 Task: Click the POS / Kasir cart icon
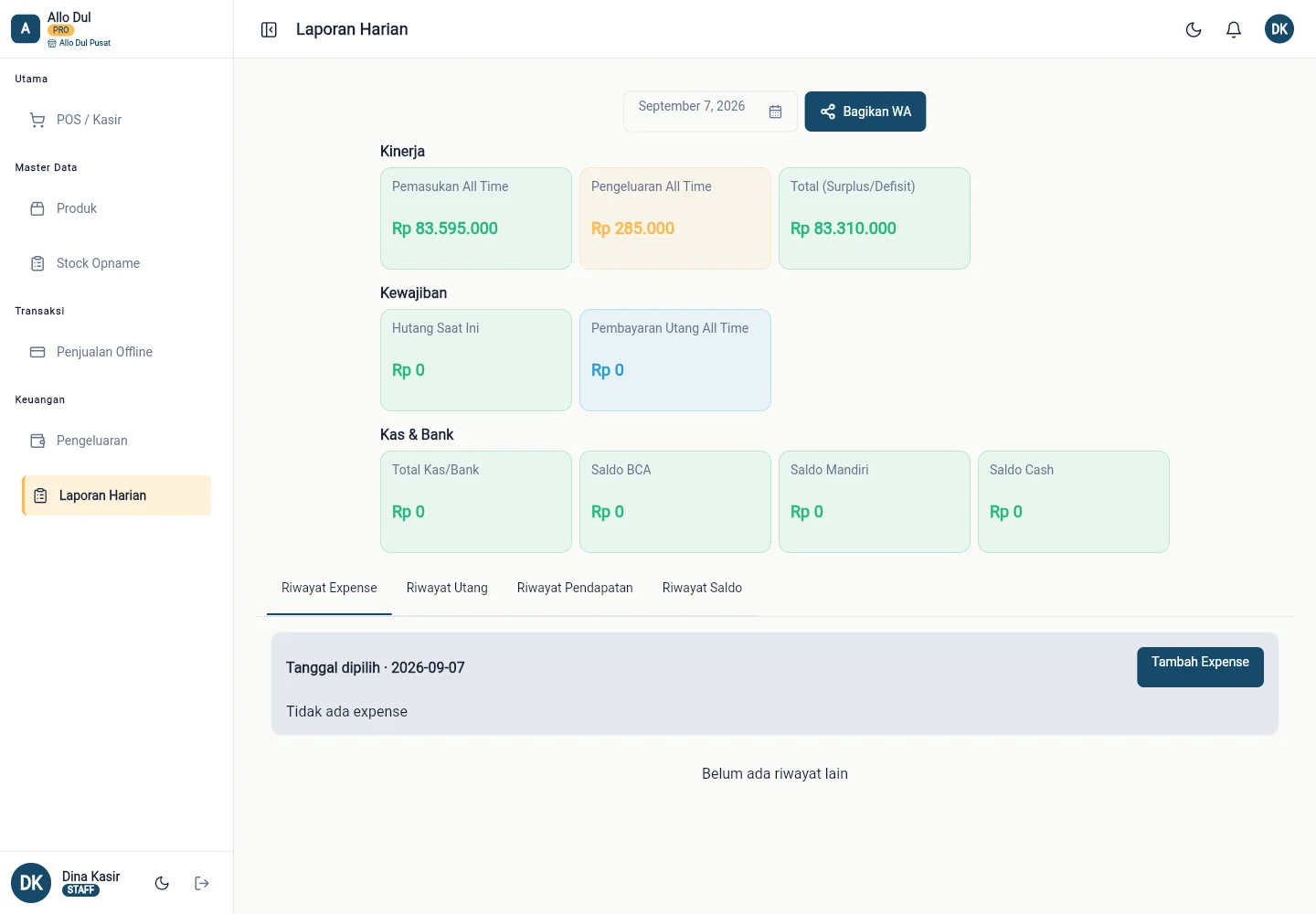point(37,120)
